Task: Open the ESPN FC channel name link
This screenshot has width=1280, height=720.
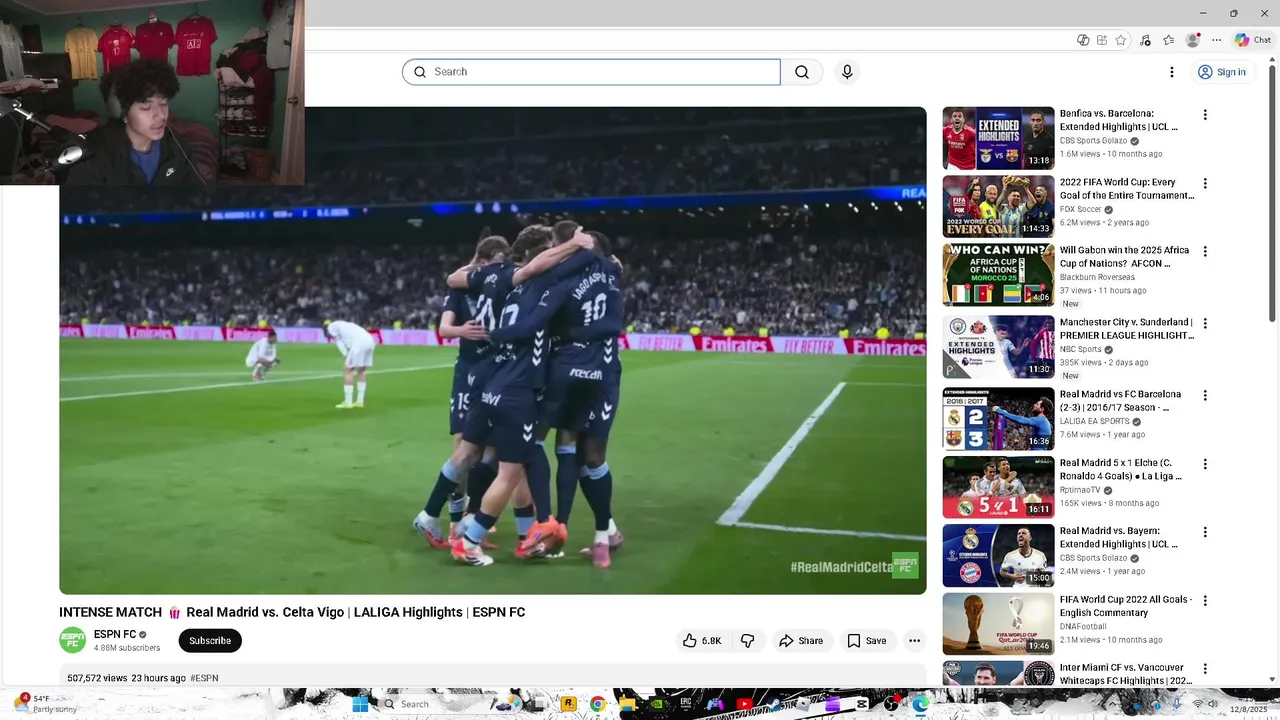Action: [115, 634]
